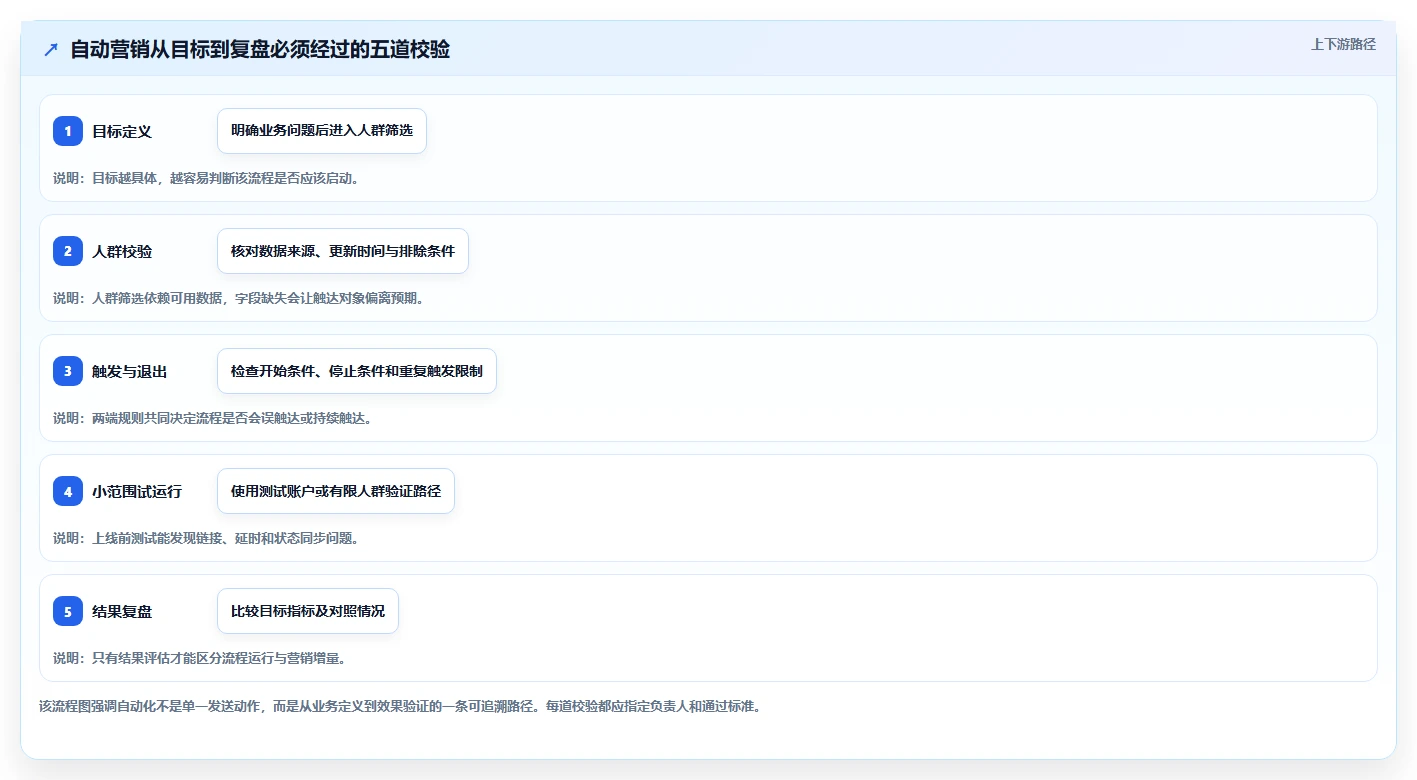Click the note about 字段缺失会让触达对象偏离预期
The width and height of the screenshot is (1417, 780).
coord(239,298)
